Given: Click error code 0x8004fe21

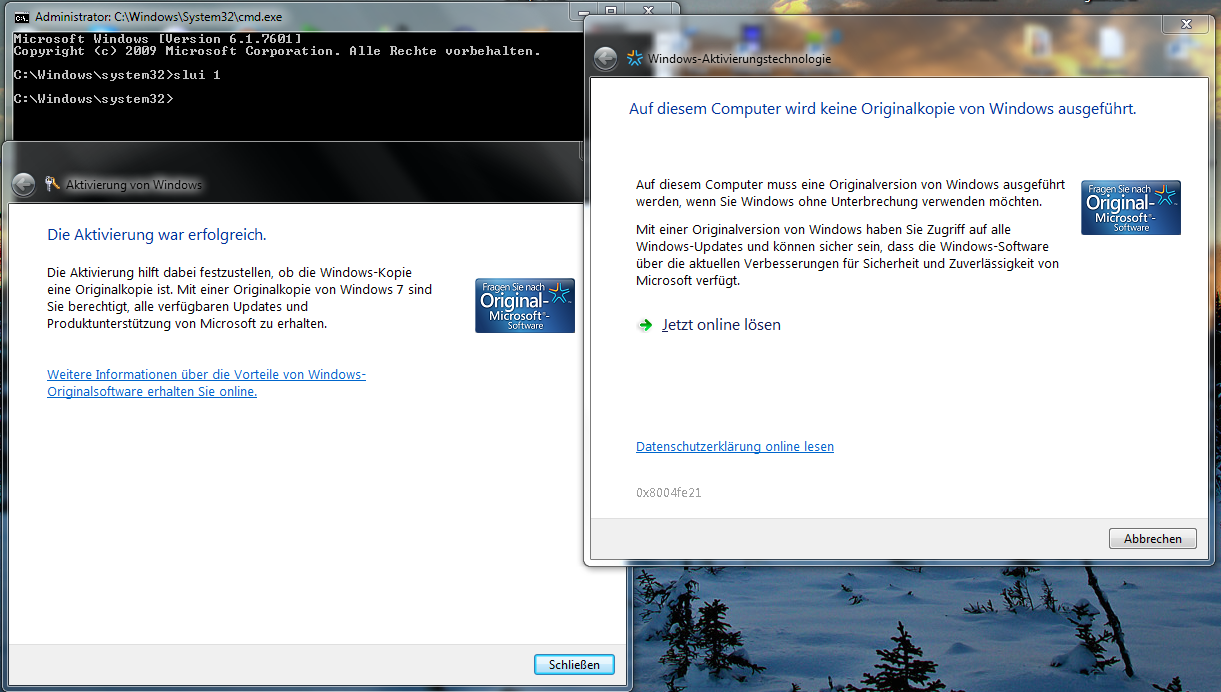Looking at the screenshot, I should click(x=669, y=493).
